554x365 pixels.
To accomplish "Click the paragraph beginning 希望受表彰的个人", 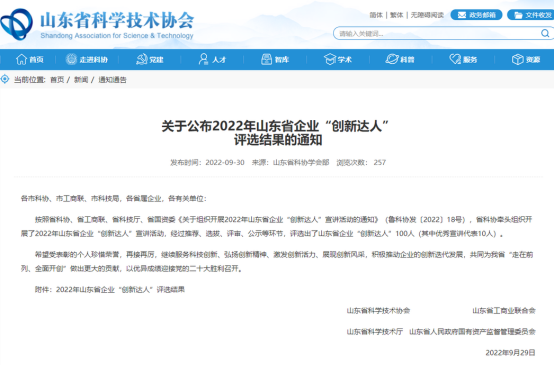I will [277, 262].
